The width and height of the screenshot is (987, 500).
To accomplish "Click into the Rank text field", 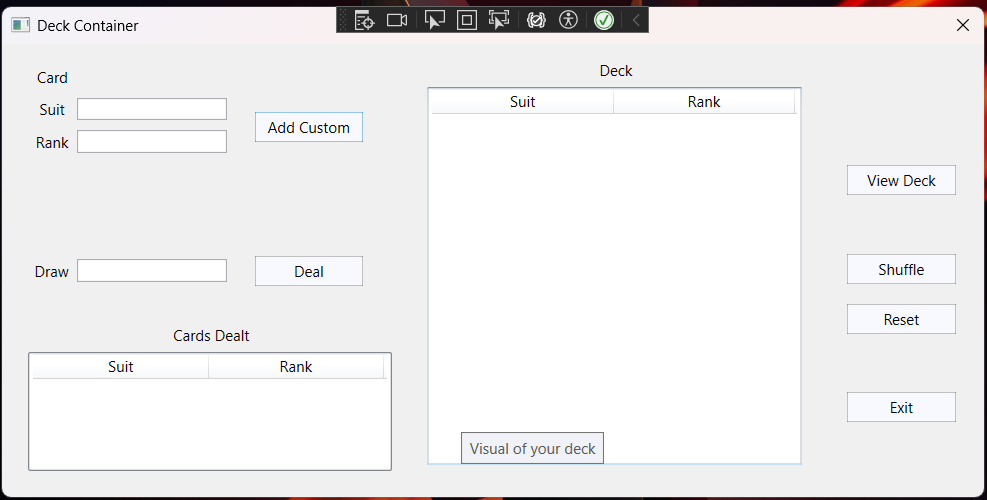I will coord(152,142).
